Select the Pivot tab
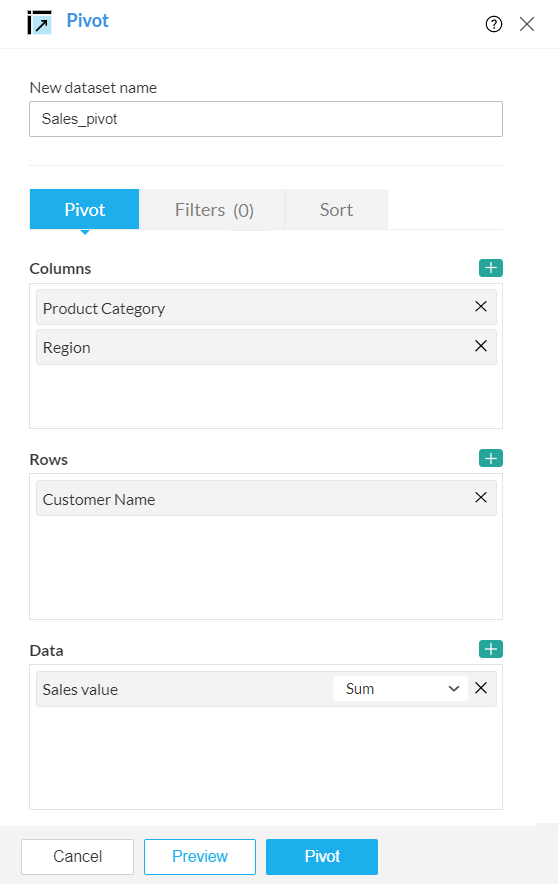The height and width of the screenshot is (884, 558). click(x=85, y=209)
